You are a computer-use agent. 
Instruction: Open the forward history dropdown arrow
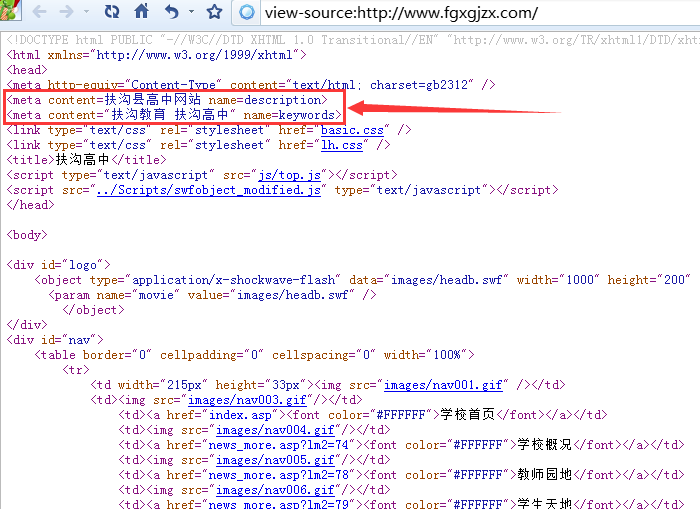87,12
